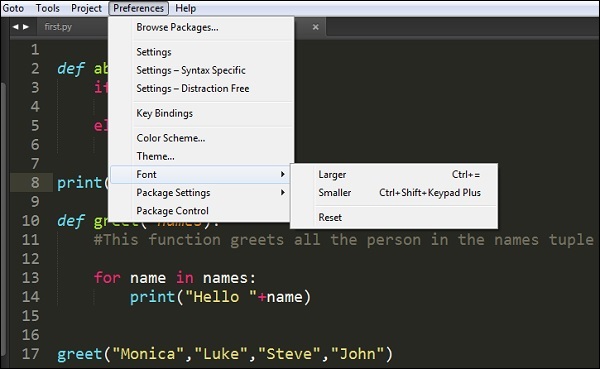600x369 pixels.
Task: Expand the Package Settings submenu
Action: coord(200,193)
